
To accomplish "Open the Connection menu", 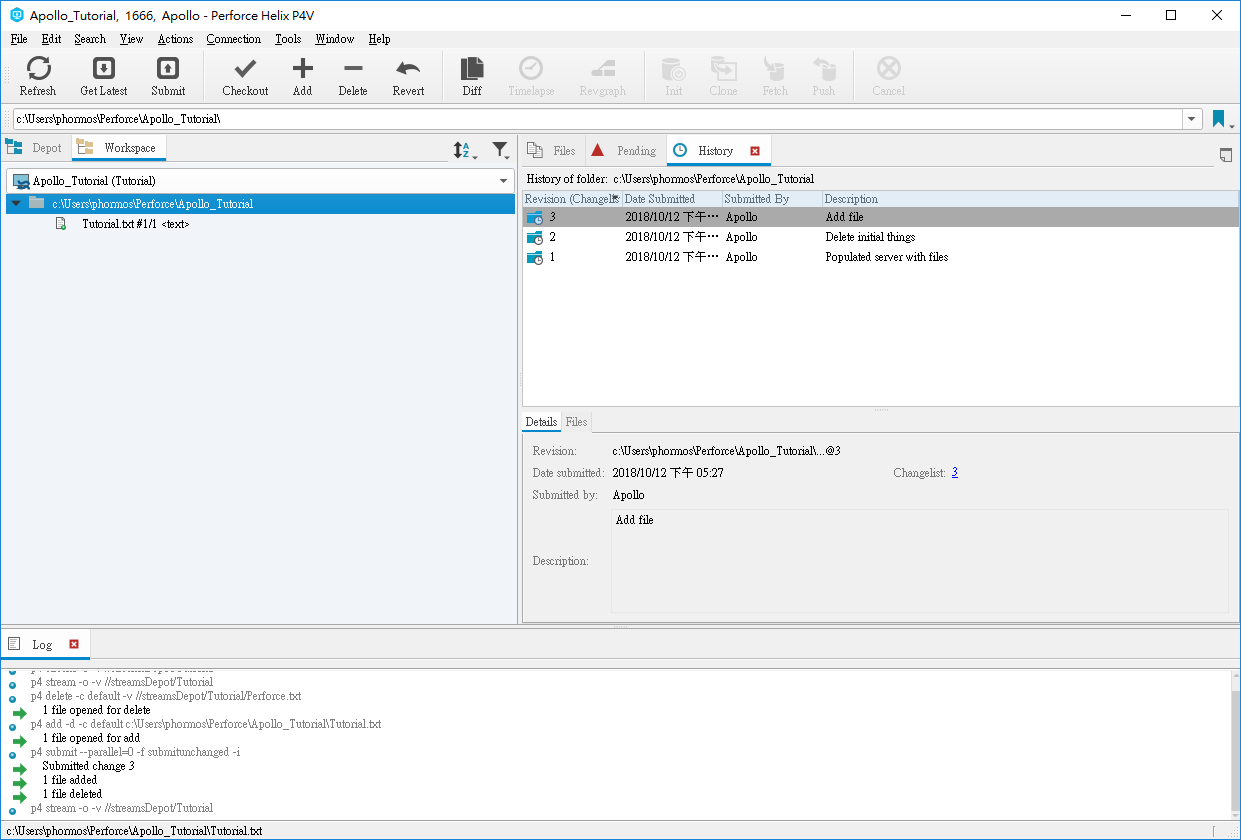I will [x=233, y=39].
